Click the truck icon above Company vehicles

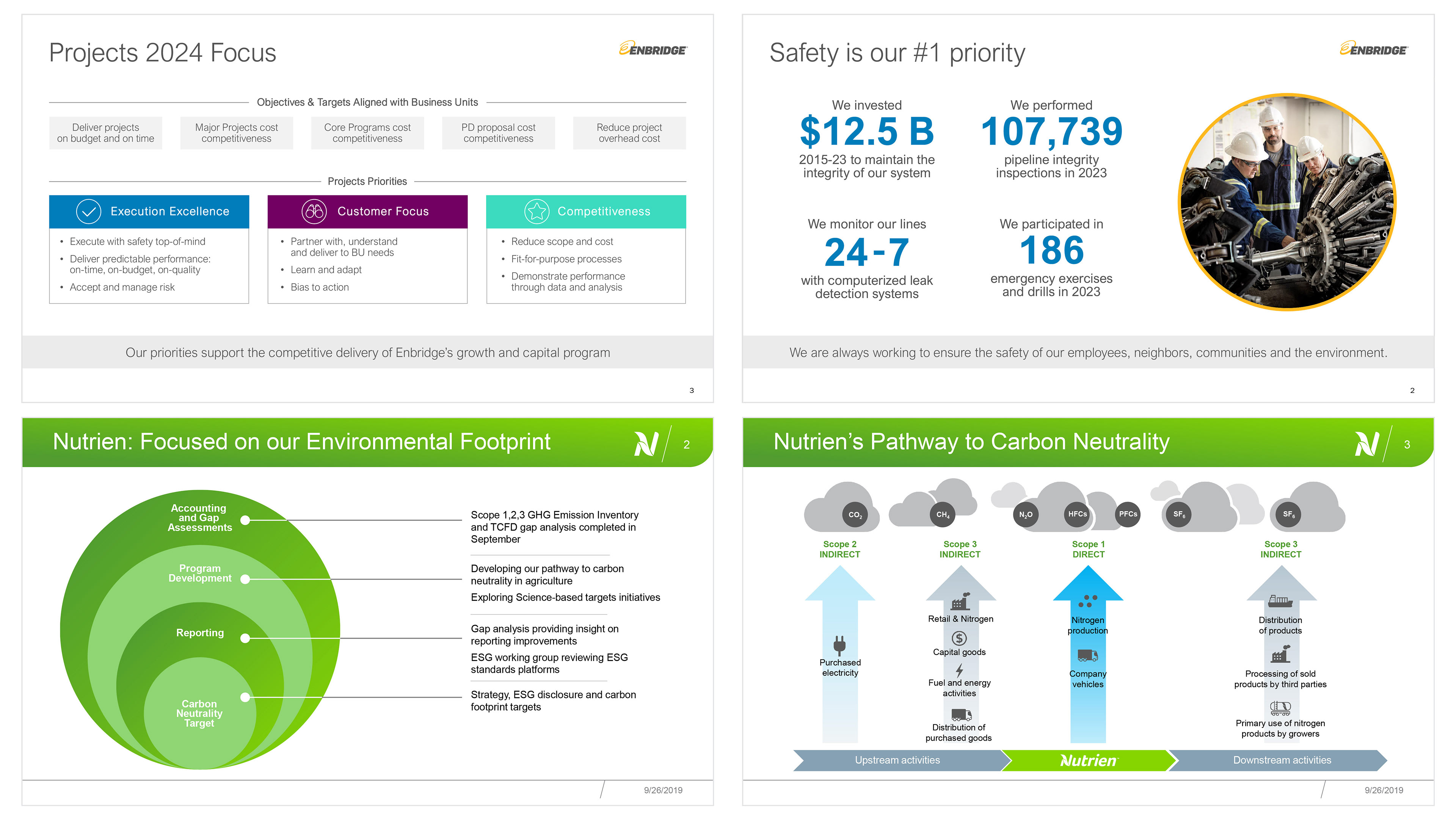click(x=1088, y=656)
